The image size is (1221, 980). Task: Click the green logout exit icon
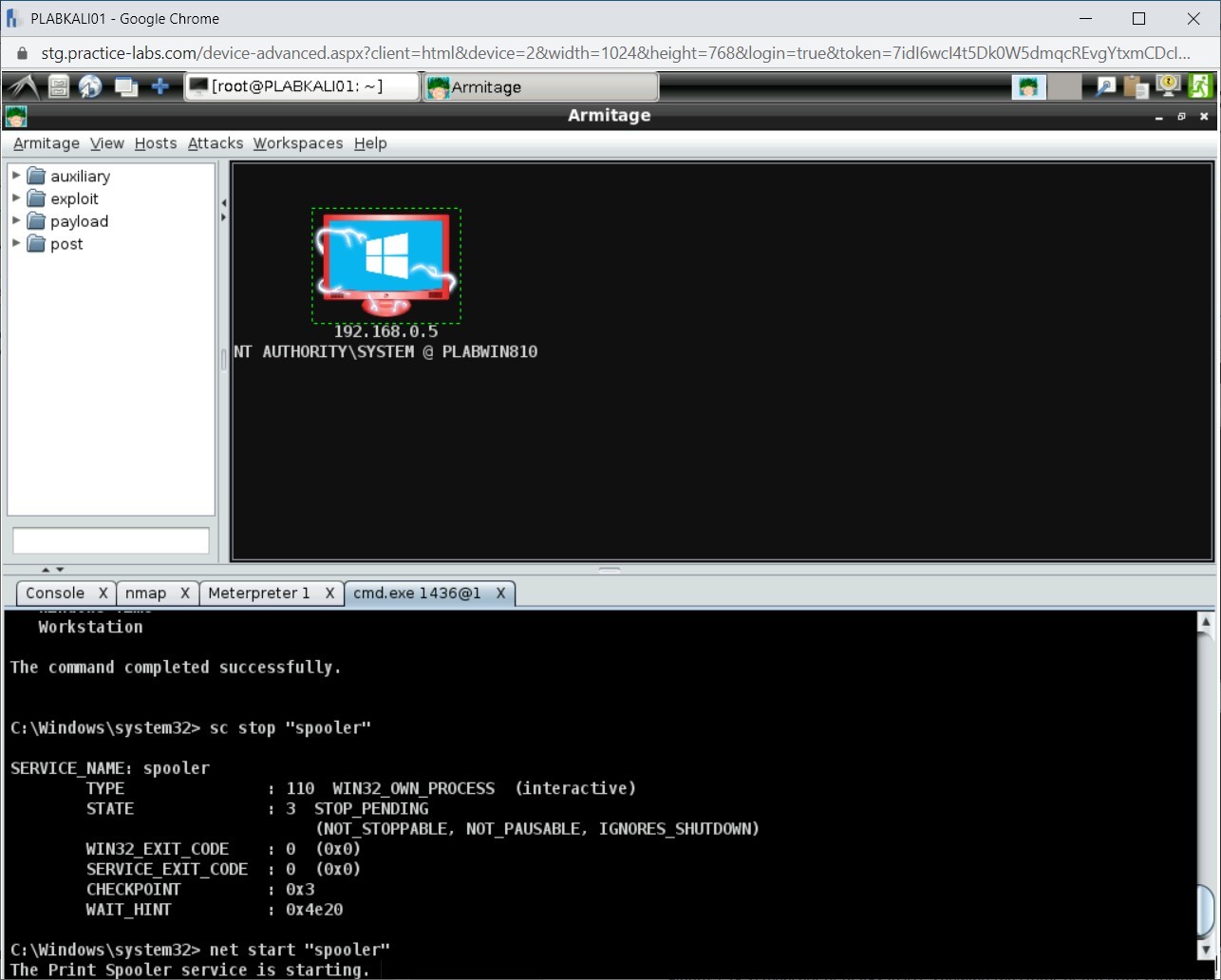coord(1200,85)
